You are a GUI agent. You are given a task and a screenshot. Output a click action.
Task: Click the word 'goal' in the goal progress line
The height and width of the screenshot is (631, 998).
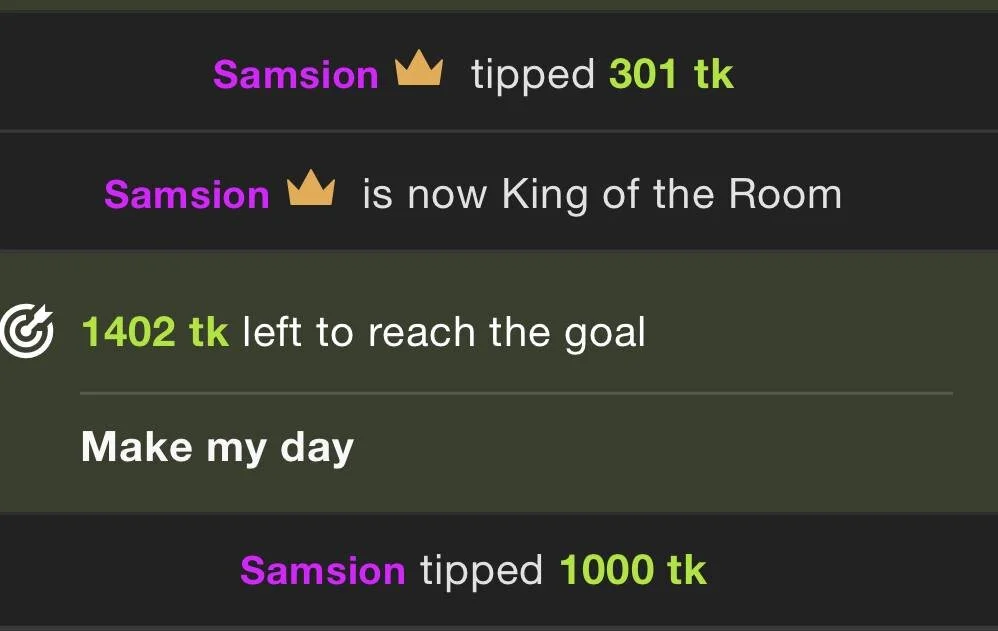pos(605,334)
